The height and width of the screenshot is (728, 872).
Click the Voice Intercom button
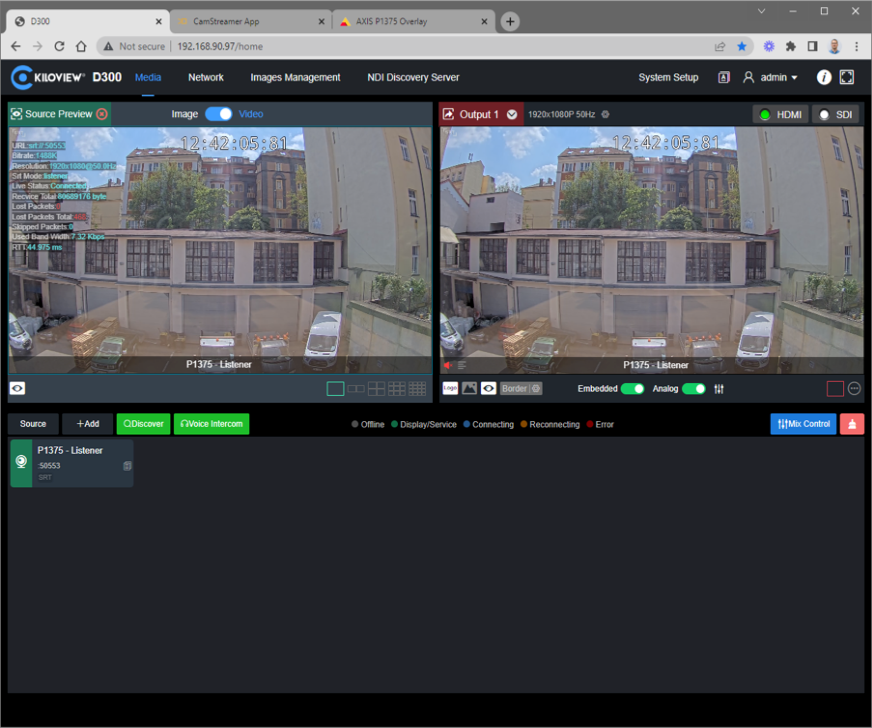click(211, 424)
